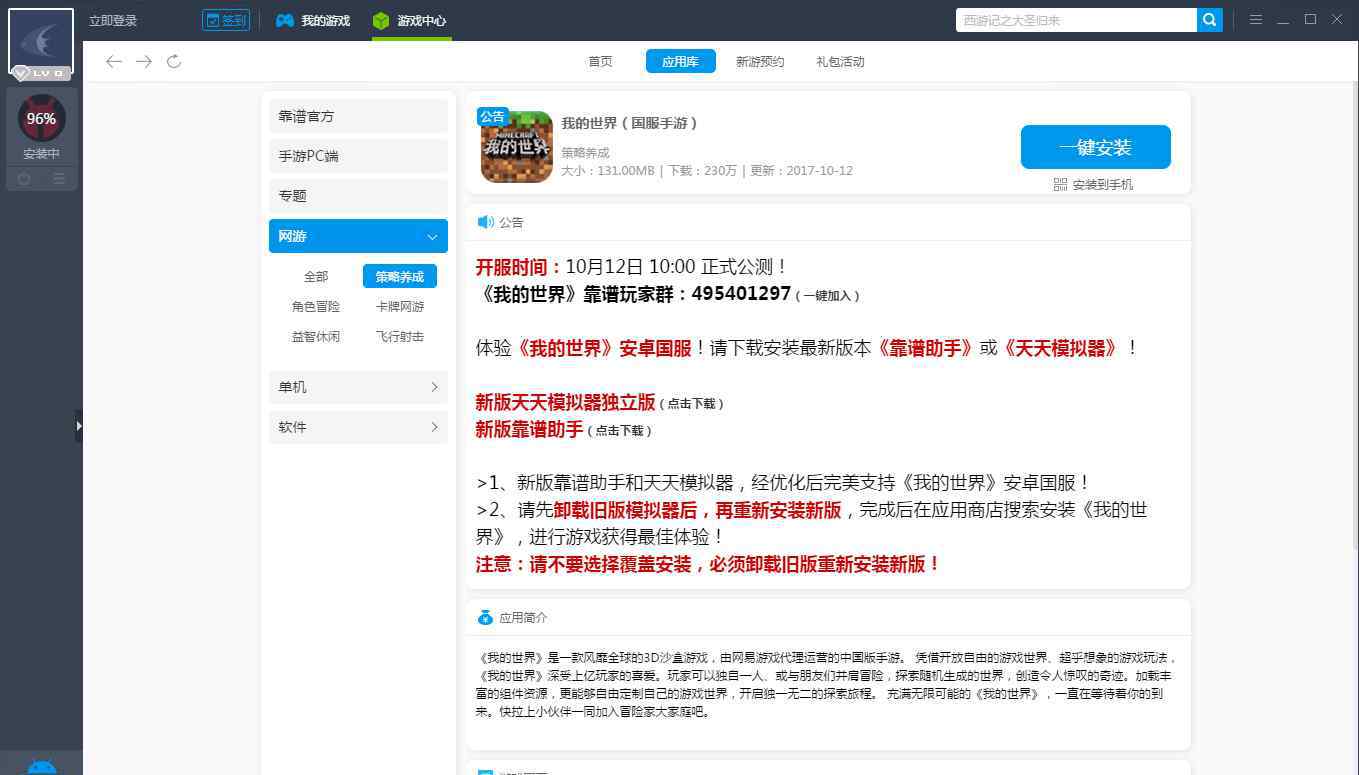The height and width of the screenshot is (775, 1359).
Task: Open the list menu icon under installing game
Action: coord(59,179)
